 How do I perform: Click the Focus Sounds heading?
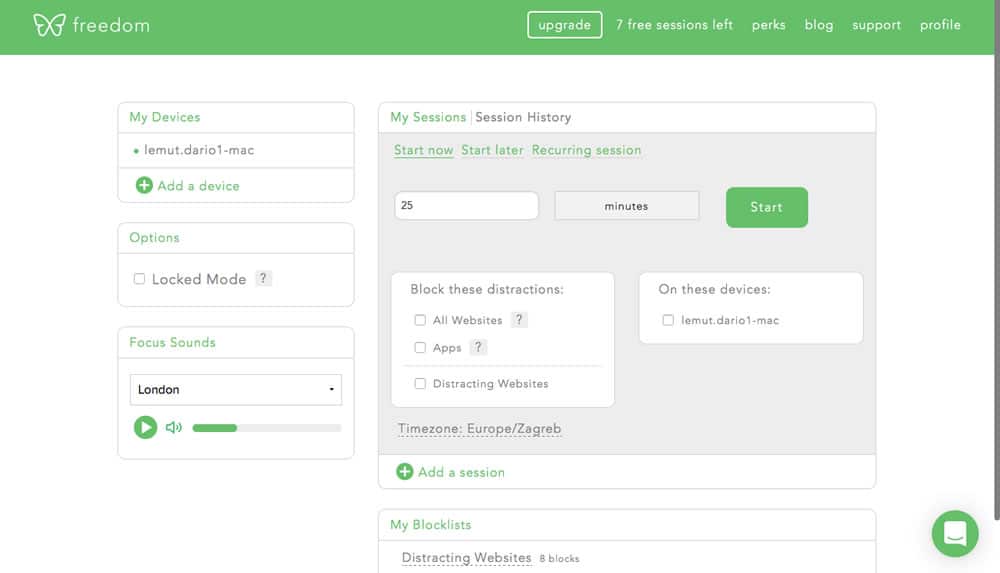pyautogui.click(x=172, y=343)
